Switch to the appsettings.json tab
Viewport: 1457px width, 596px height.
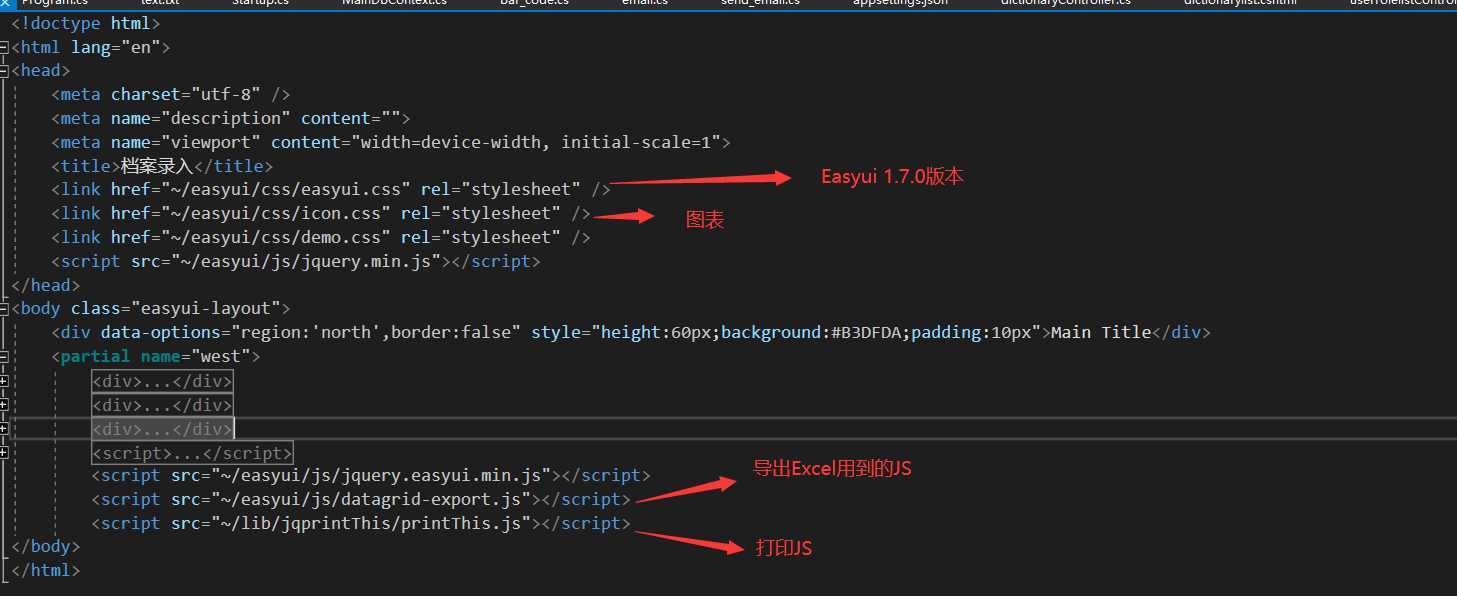click(900, 3)
